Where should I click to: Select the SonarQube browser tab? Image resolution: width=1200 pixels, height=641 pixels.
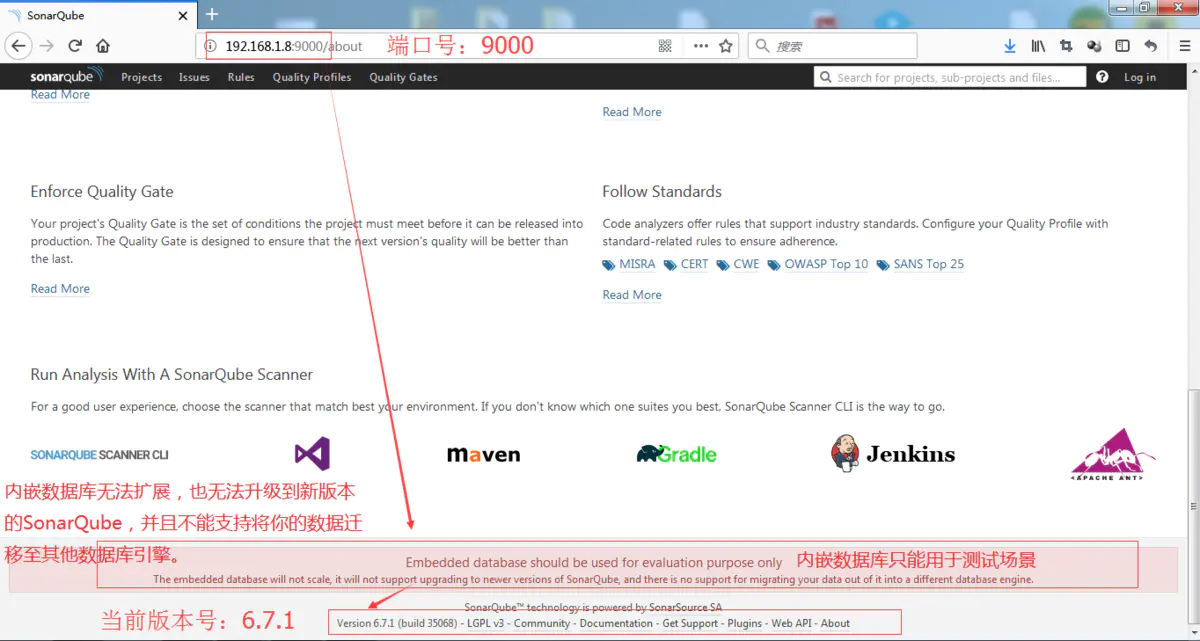coord(100,16)
